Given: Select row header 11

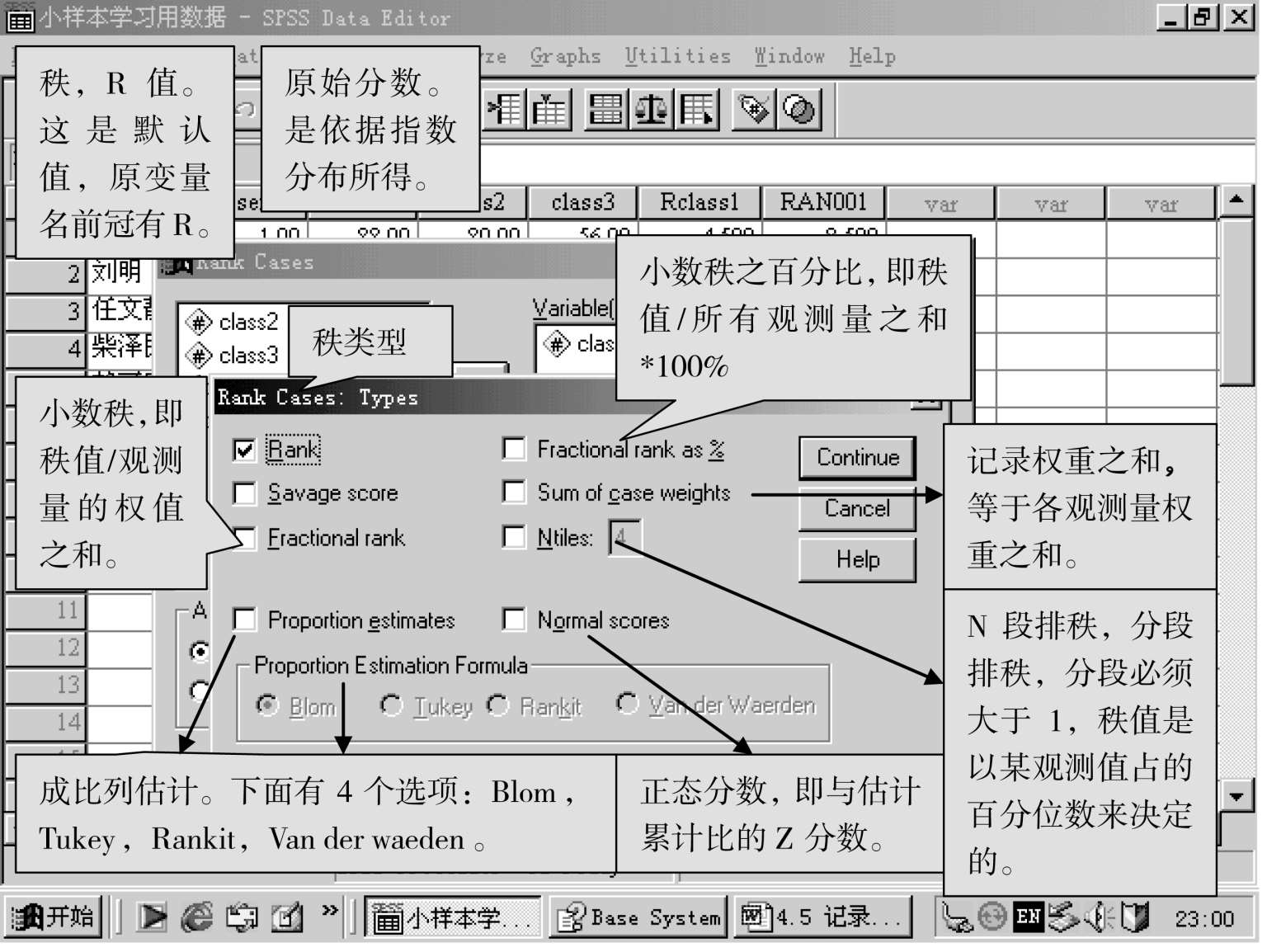Looking at the screenshot, I should pos(46,610).
